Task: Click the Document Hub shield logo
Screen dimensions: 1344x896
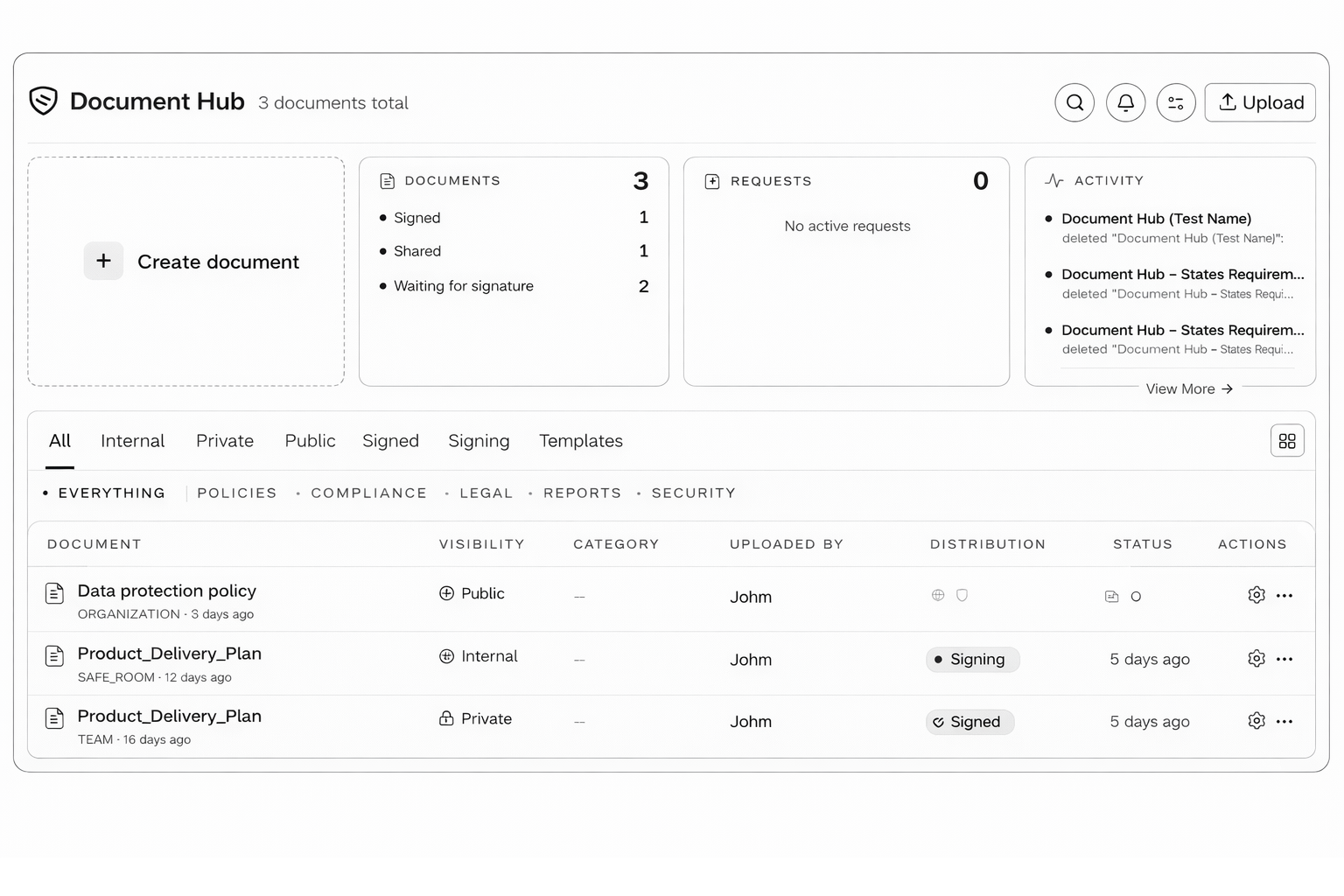Action: click(42, 101)
